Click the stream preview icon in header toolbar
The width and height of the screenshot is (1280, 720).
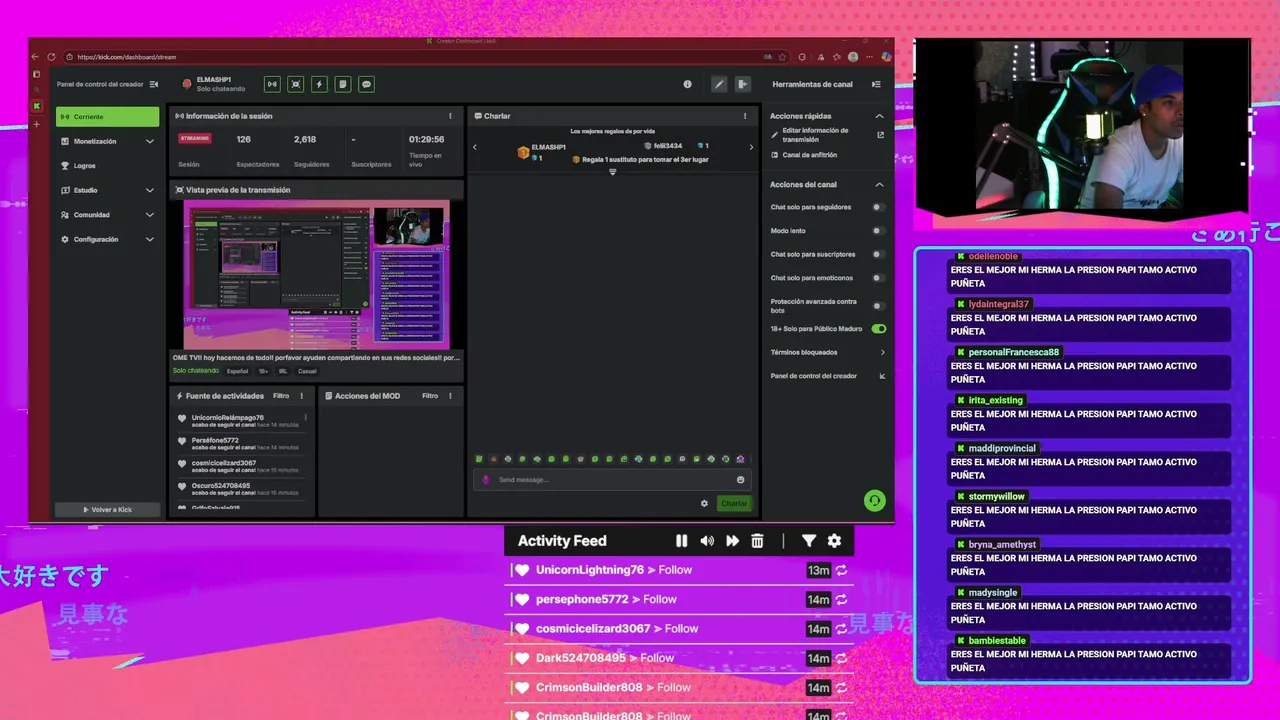pos(296,84)
